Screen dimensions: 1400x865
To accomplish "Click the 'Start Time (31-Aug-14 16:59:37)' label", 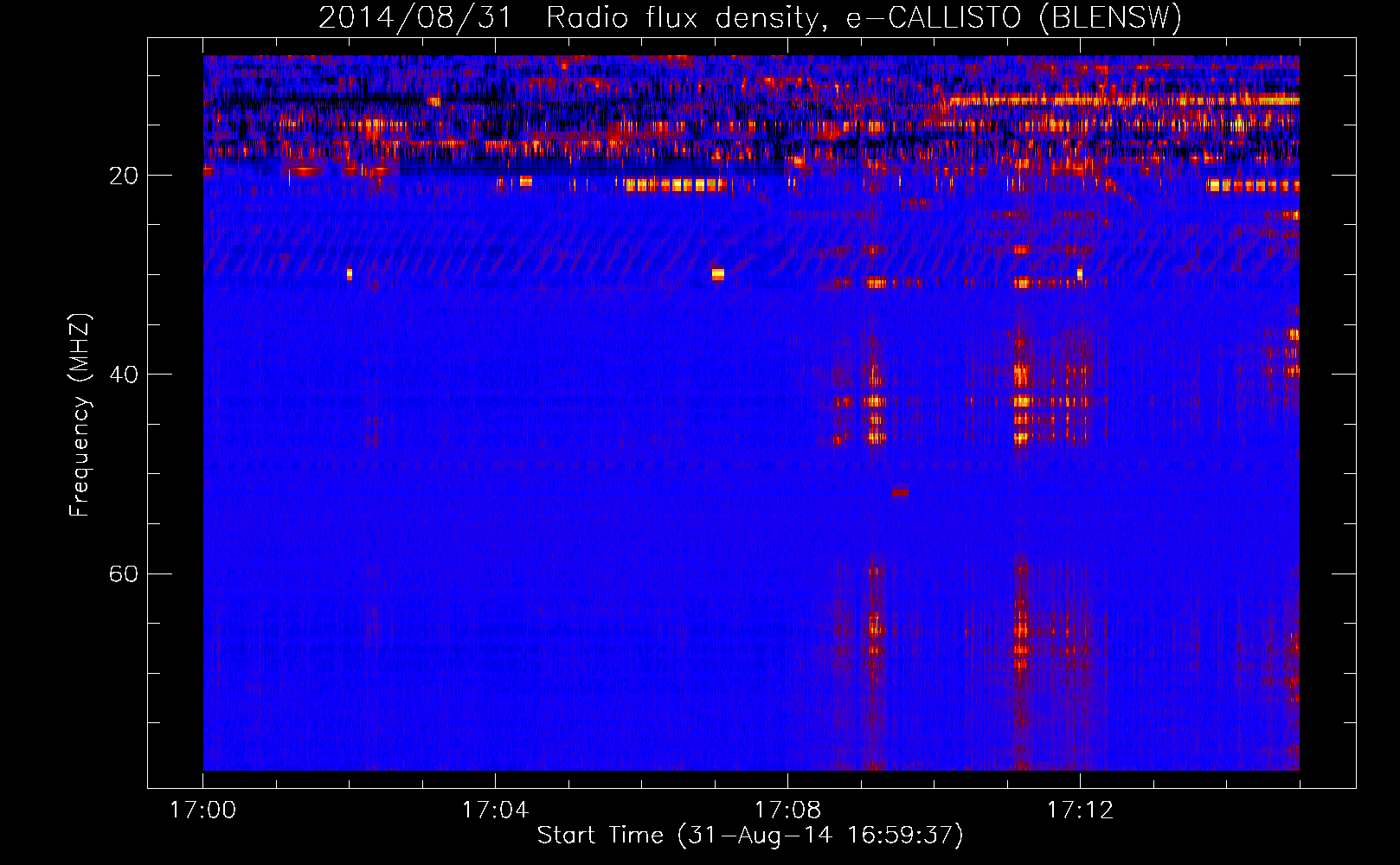I will (749, 836).
